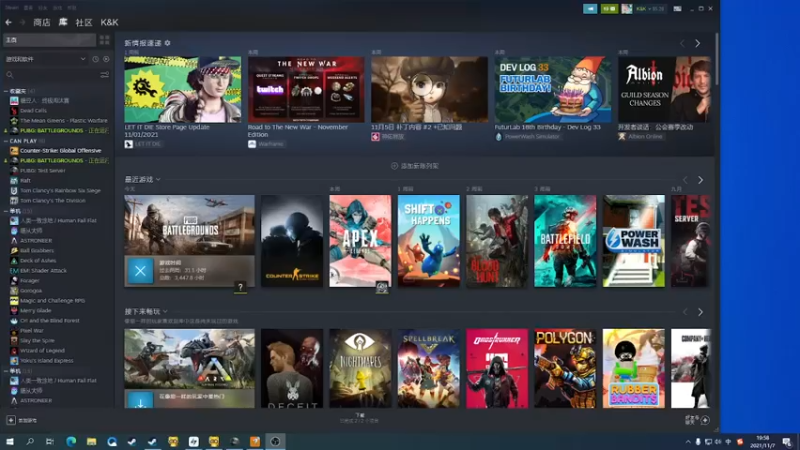
Task: Focus the library search field
Action: (54, 75)
